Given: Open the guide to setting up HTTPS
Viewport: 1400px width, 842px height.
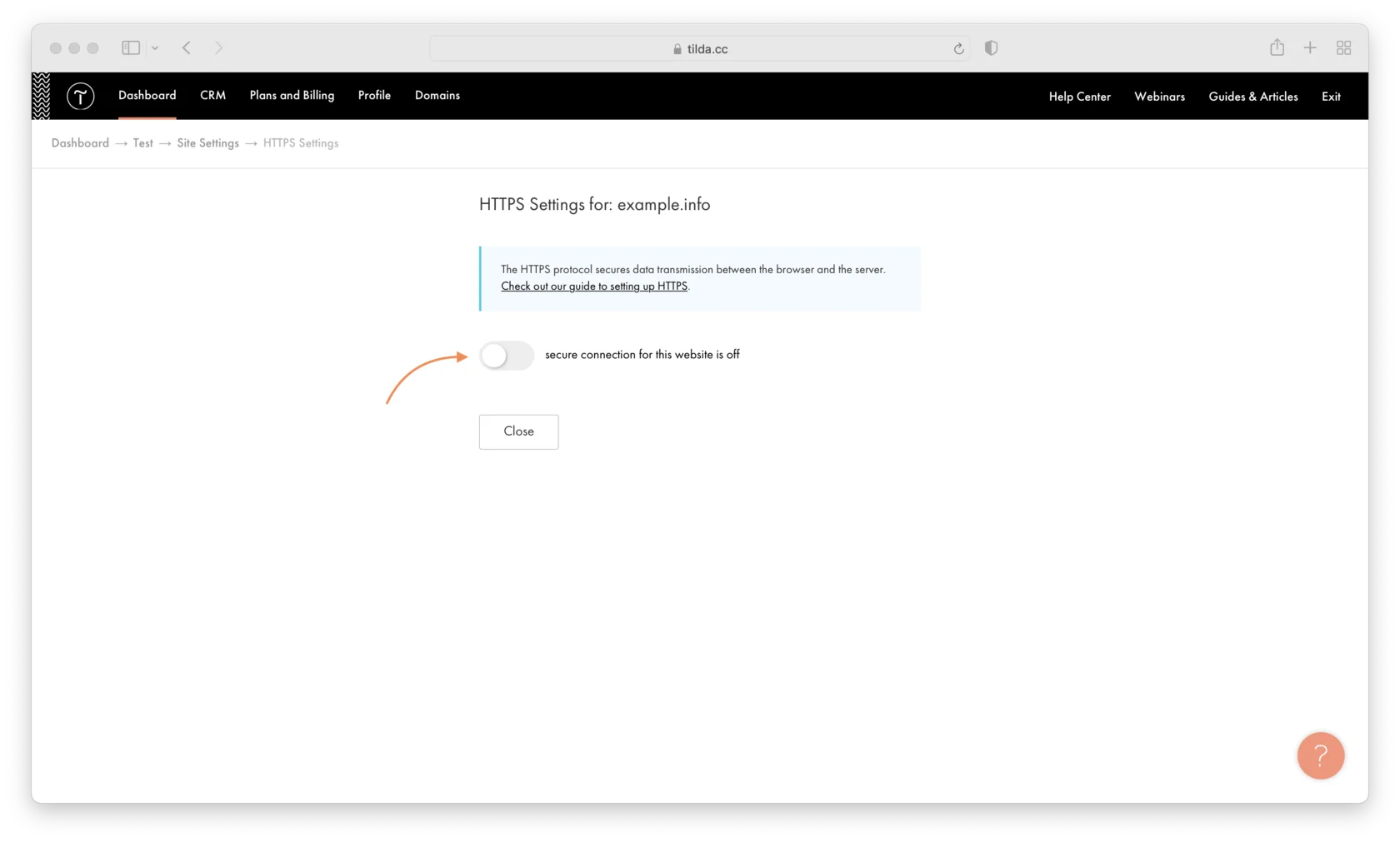Looking at the screenshot, I should point(593,286).
